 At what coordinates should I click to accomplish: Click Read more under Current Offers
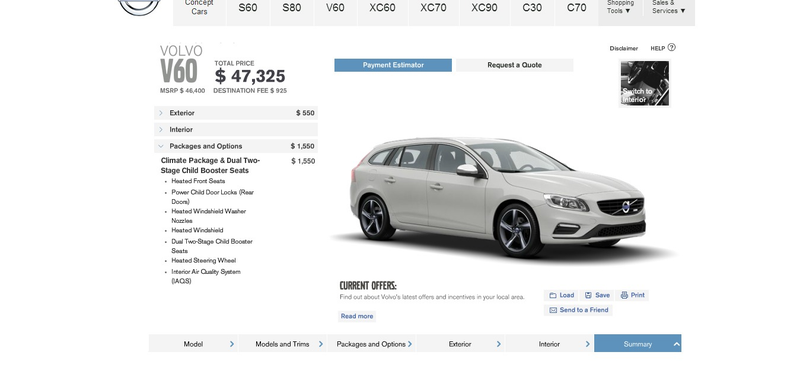click(x=357, y=316)
